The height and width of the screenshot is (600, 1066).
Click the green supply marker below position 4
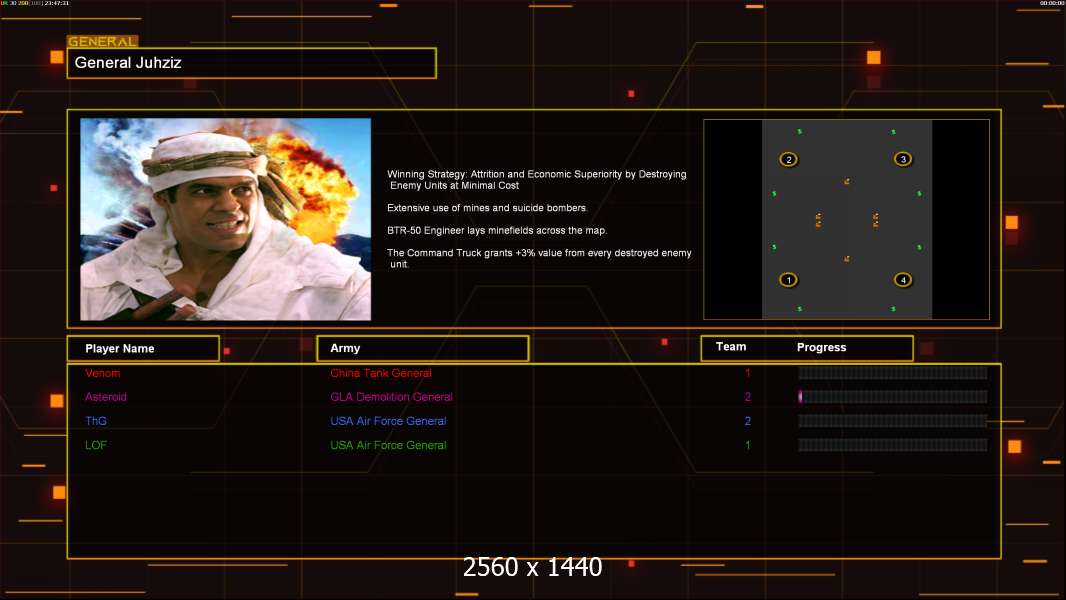point(893,309)
